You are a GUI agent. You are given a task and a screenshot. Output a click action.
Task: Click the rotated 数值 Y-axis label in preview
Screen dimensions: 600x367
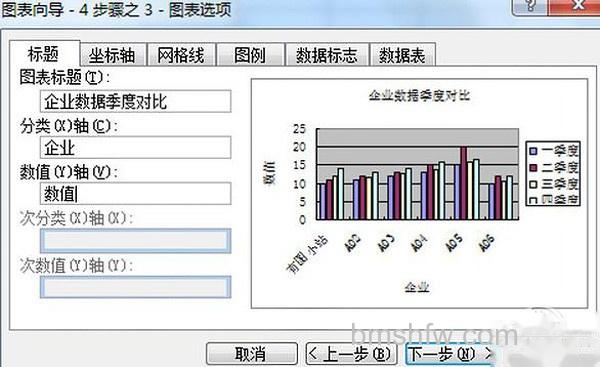(x=270, y=173)
